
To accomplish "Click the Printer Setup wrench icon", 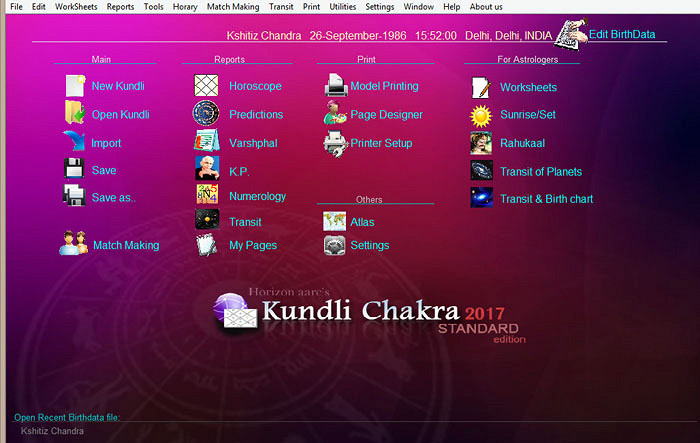I will point(336,144).
